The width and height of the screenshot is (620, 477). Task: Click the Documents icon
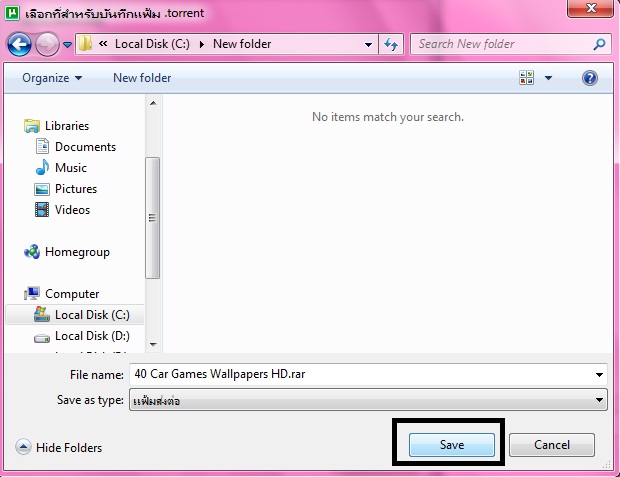coord(42,146)
